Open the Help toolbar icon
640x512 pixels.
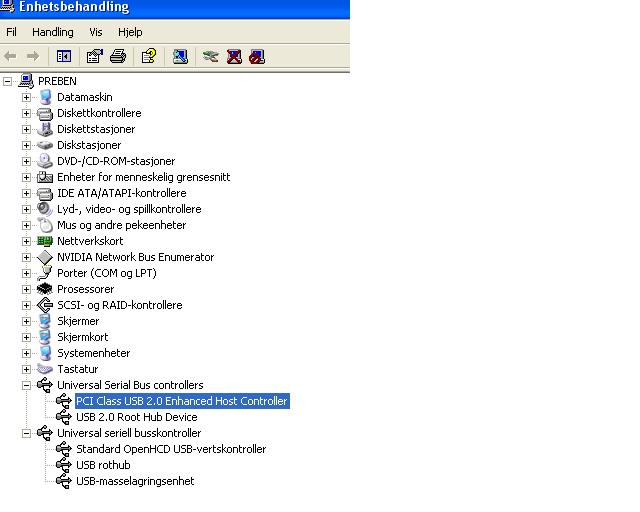[x=149, y=56]
